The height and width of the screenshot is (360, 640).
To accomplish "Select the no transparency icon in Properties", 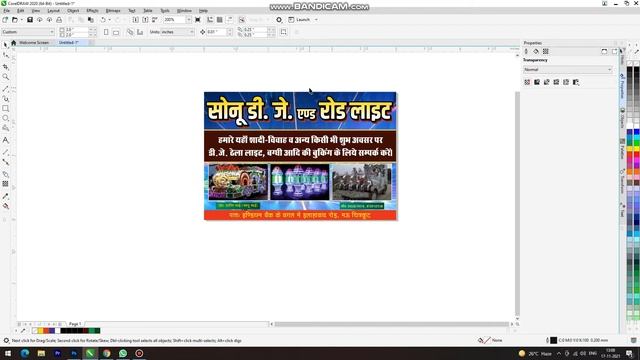I will pos(527,82).
